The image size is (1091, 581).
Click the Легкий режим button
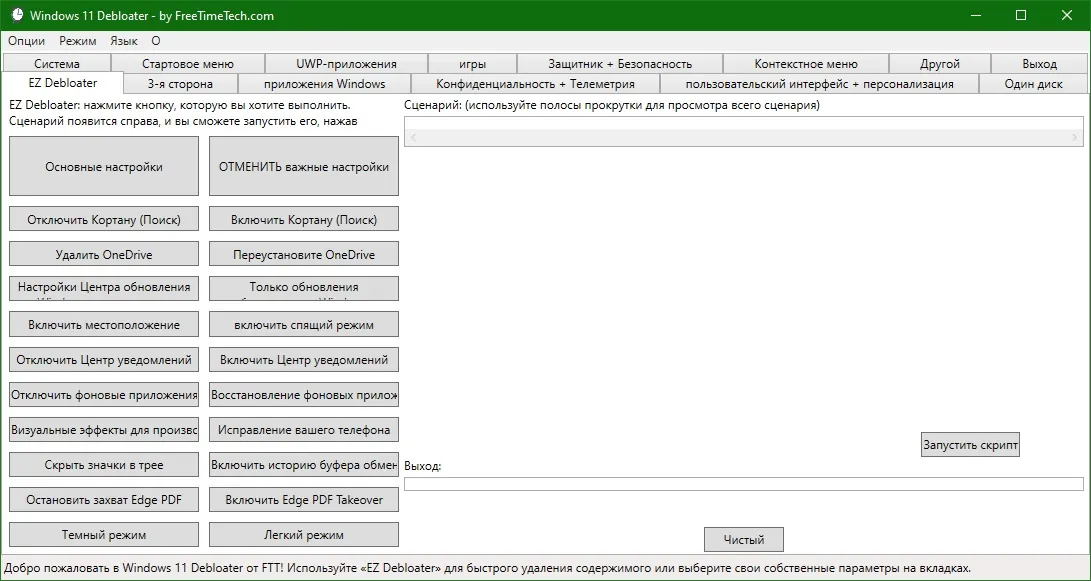click(304, 534)
